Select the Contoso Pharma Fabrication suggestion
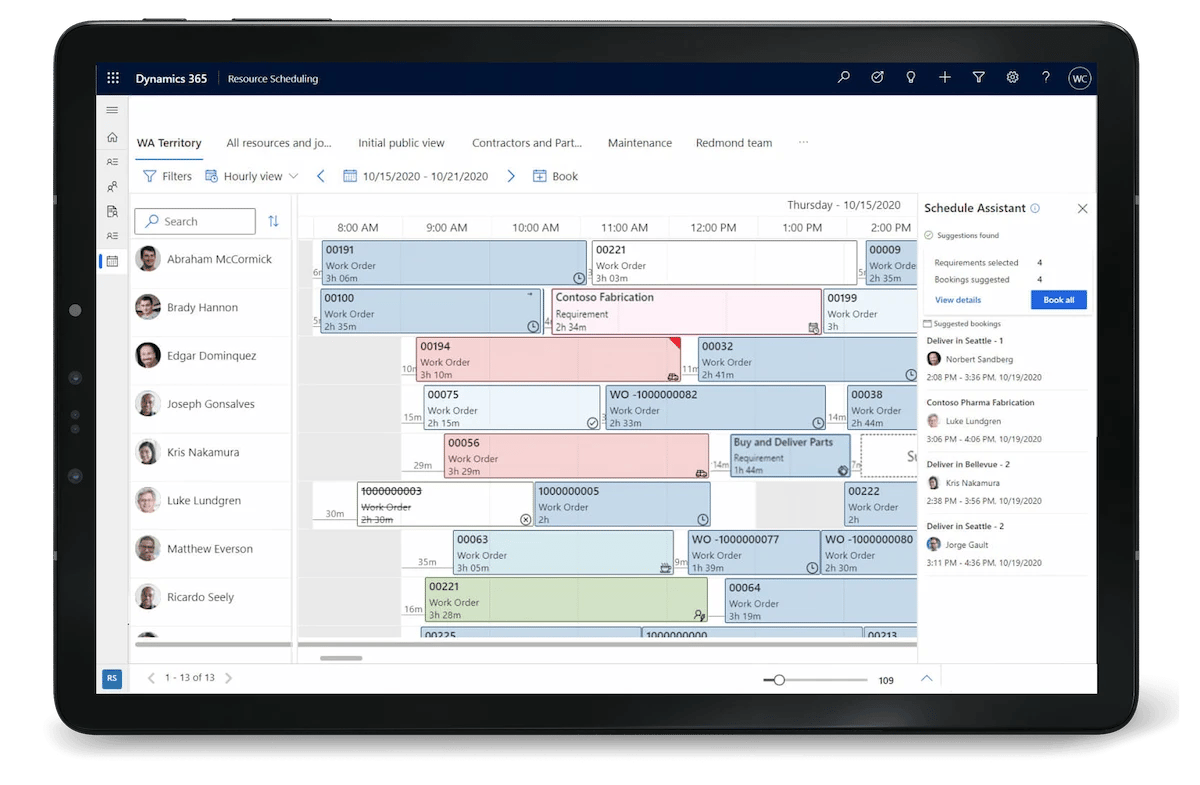Viewport: 1200px width, 785px height. coord(1006,421)
